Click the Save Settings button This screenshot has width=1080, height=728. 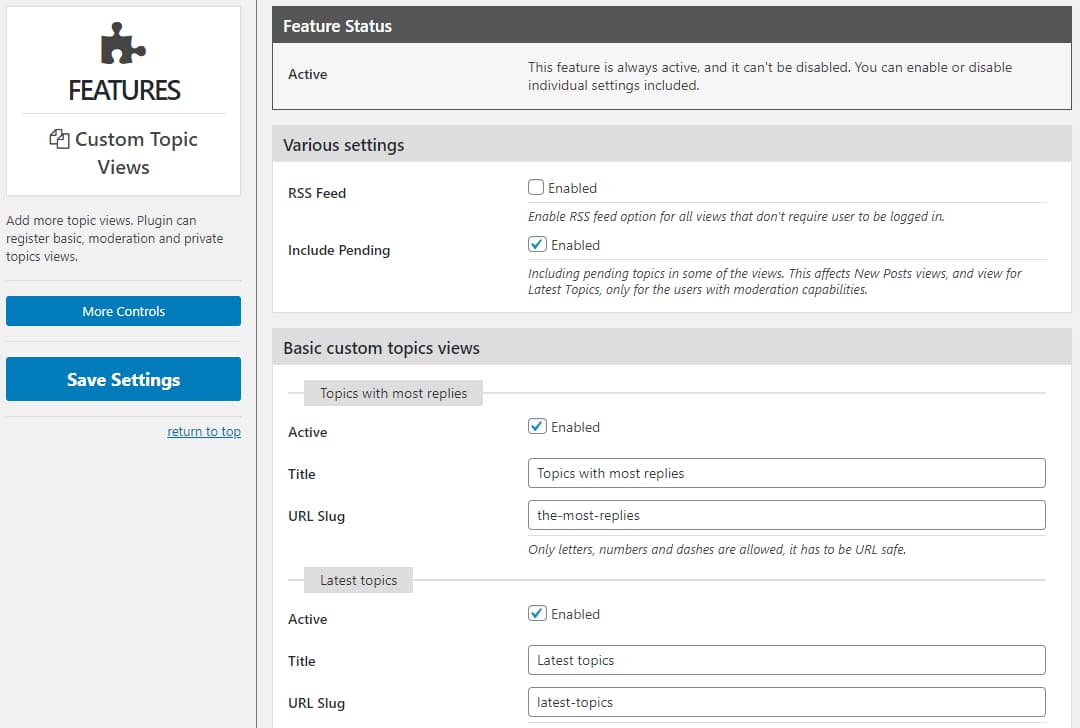click(x=123, y=379)
